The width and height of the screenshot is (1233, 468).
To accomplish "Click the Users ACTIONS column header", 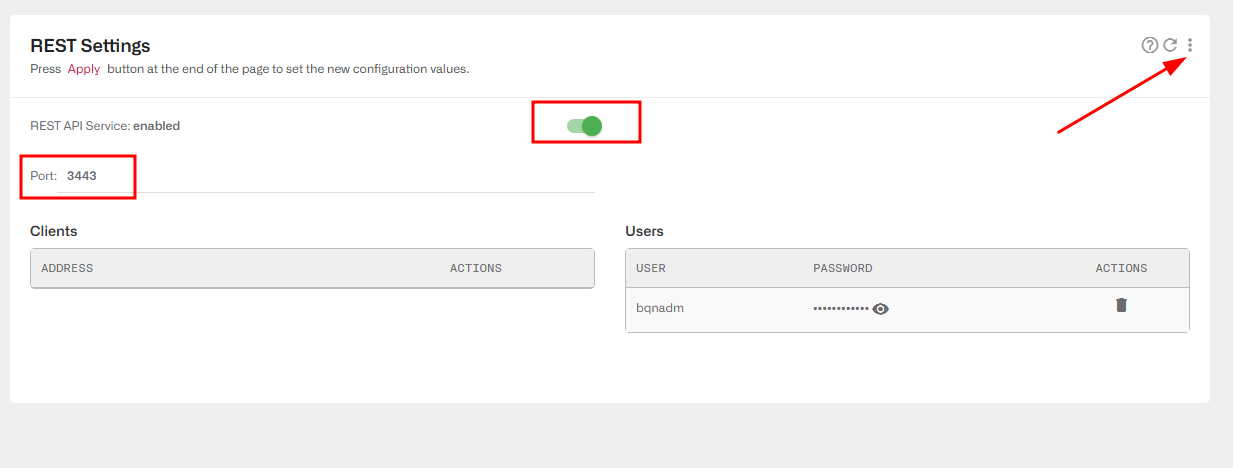I will pyautogui.click(x=1121, y=268).
